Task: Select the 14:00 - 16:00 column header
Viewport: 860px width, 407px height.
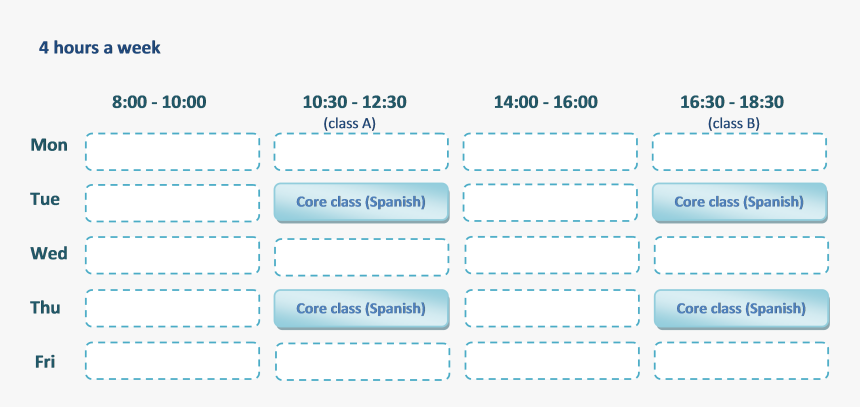Action: pos(546,102)
